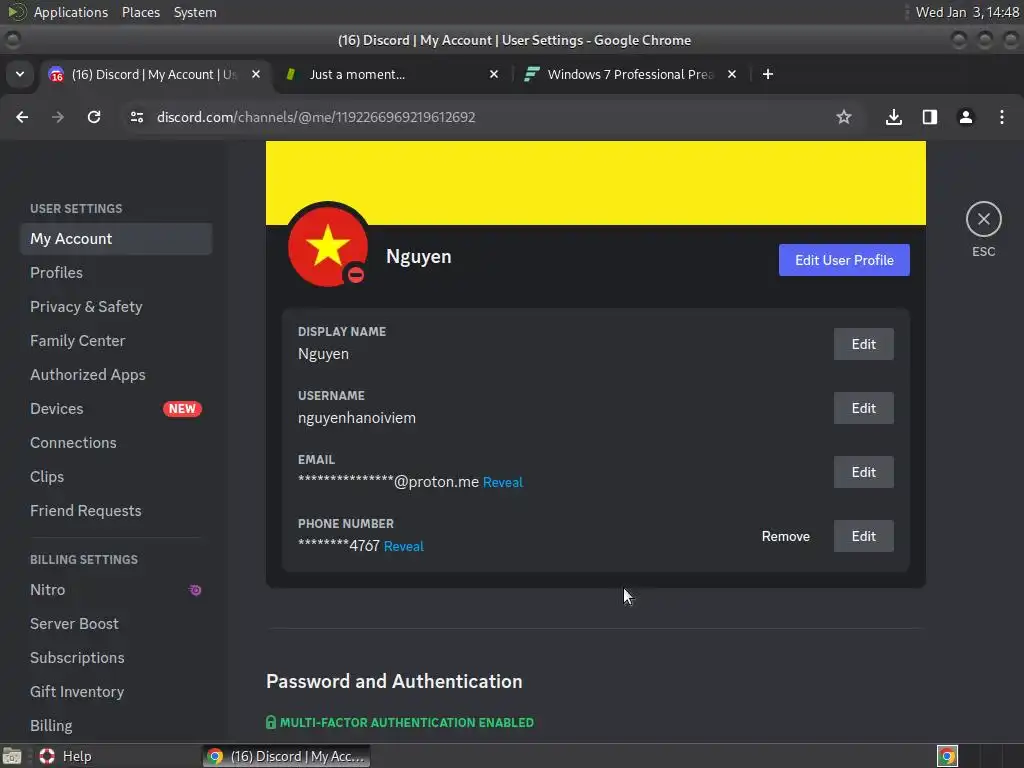The height and width of the screenshot is (768, 1024).
Task: Click the show desktop icon in bottom panel
Action: [12, 756]
